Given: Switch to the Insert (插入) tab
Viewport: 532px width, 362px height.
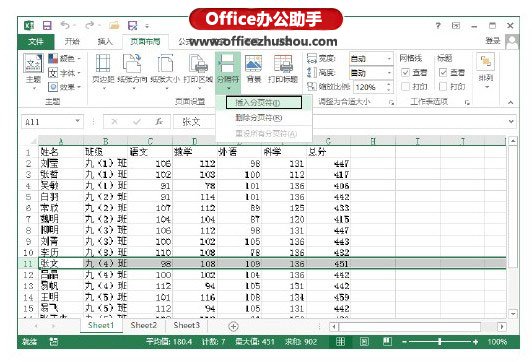Looking at the screenshot, I should (105, 42).
